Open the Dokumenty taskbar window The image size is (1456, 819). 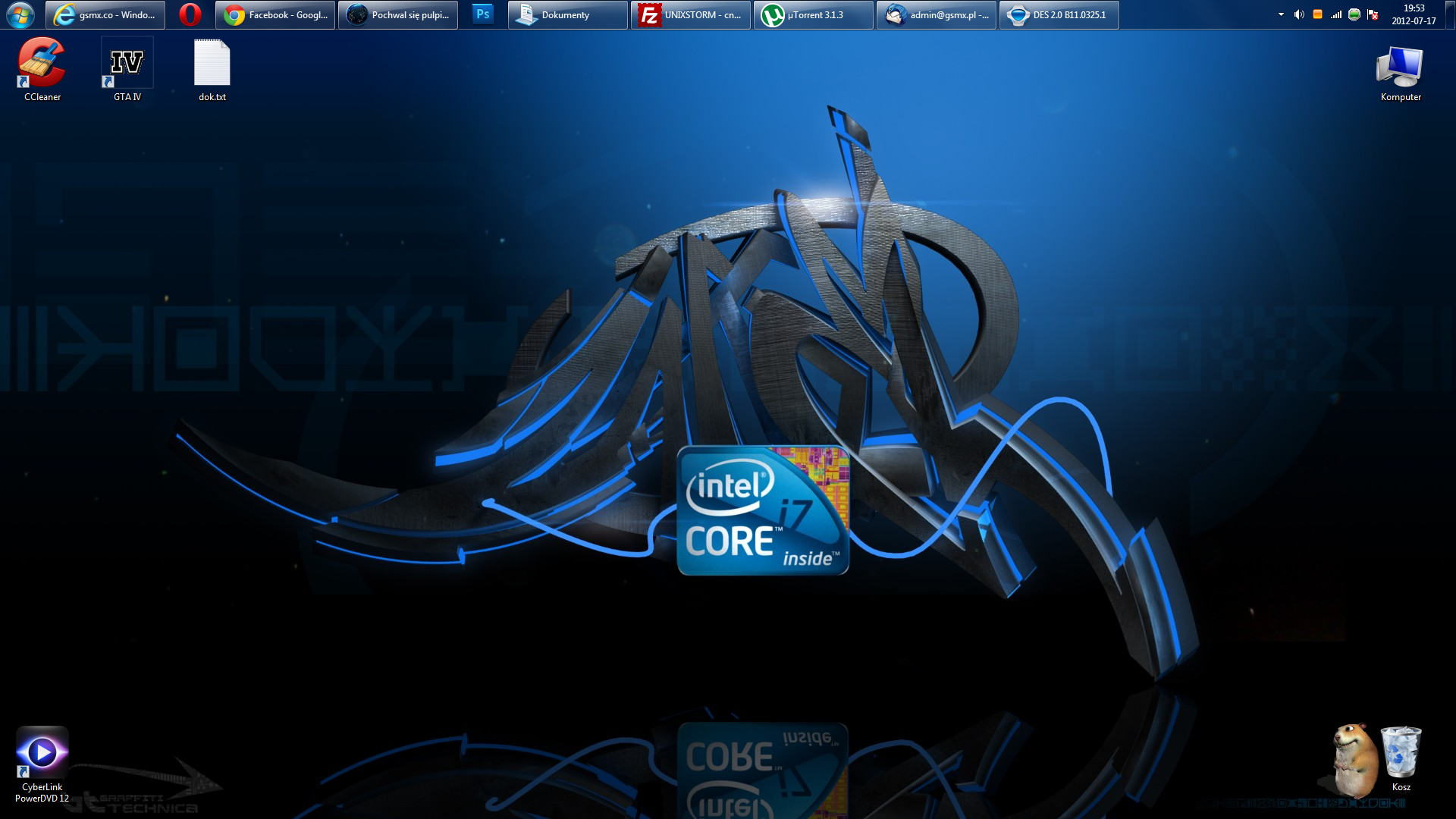pos(567,14)
